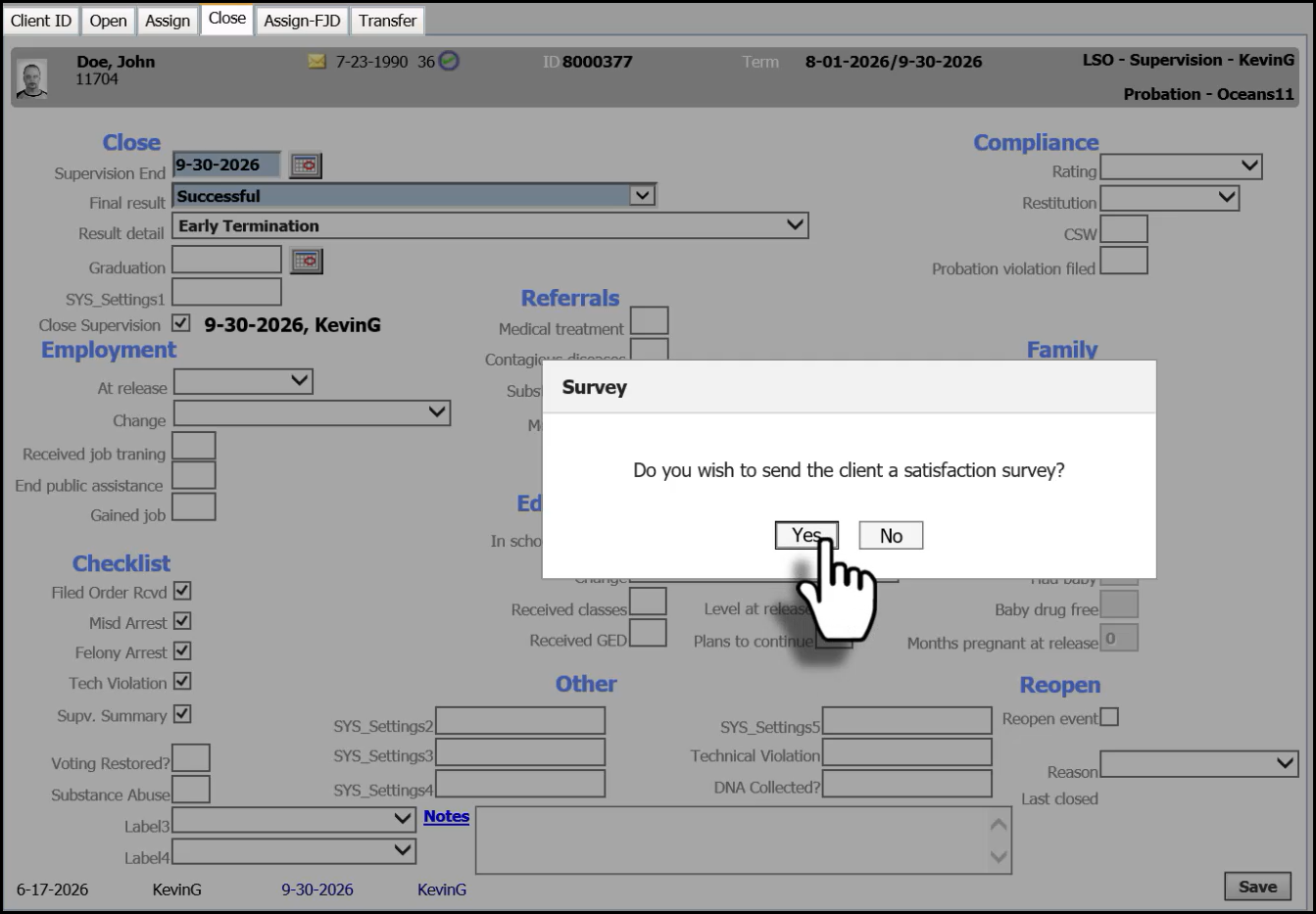Toggle the Close Supervision checkbox
This screenshot has width=1316, height=914.
click(181, 322)
